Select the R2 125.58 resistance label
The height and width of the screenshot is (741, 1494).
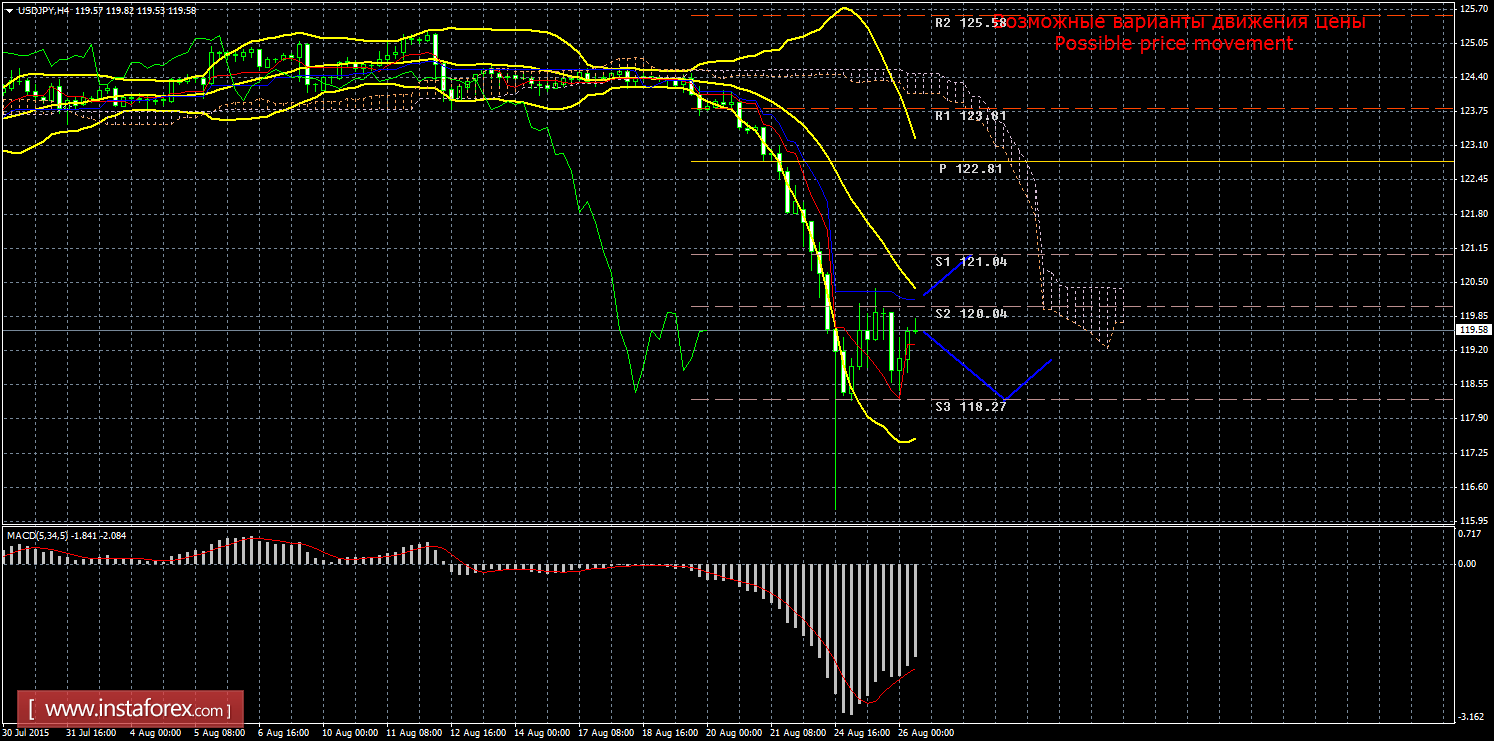pyautogui.click(x=970, y=22)
